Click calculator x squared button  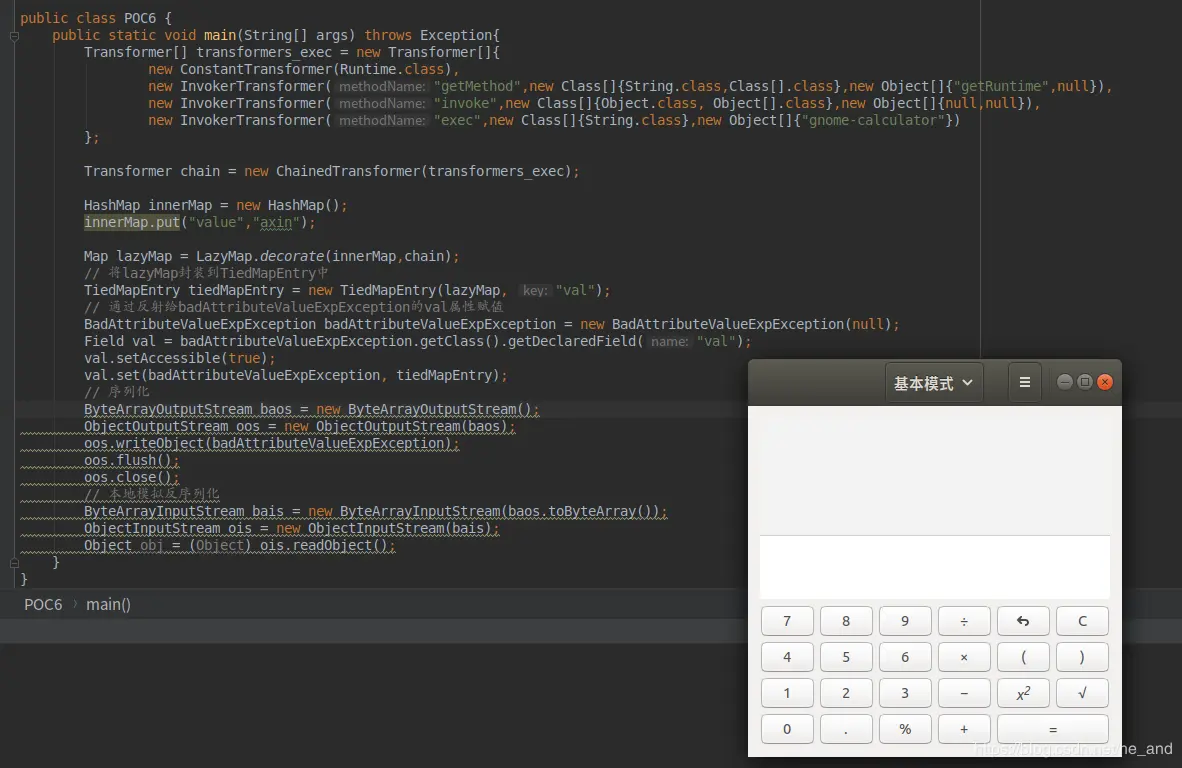(1023, 693)
